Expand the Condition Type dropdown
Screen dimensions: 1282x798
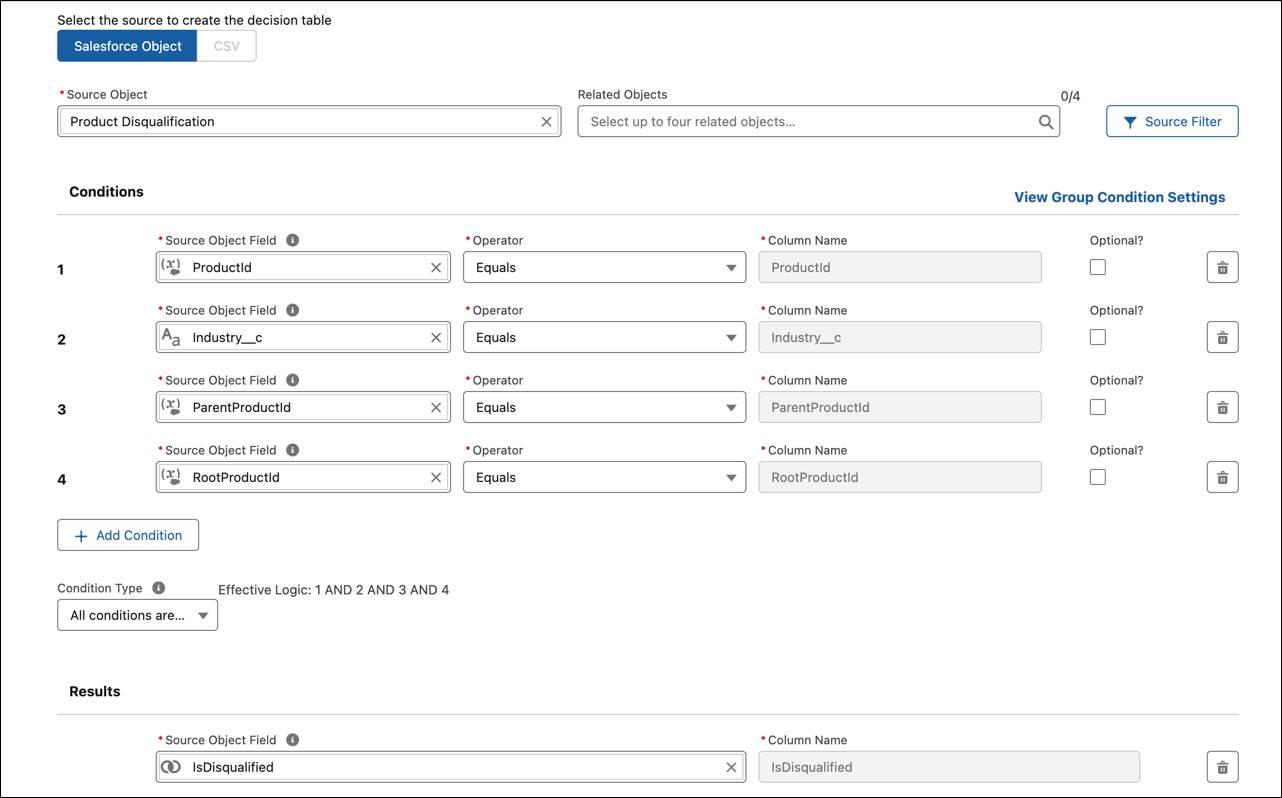pos(137,616)
